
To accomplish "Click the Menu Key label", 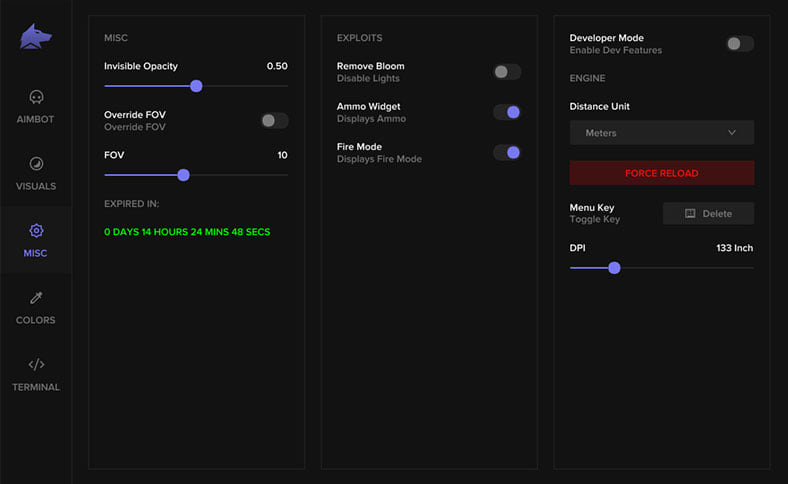I will 592,208.
